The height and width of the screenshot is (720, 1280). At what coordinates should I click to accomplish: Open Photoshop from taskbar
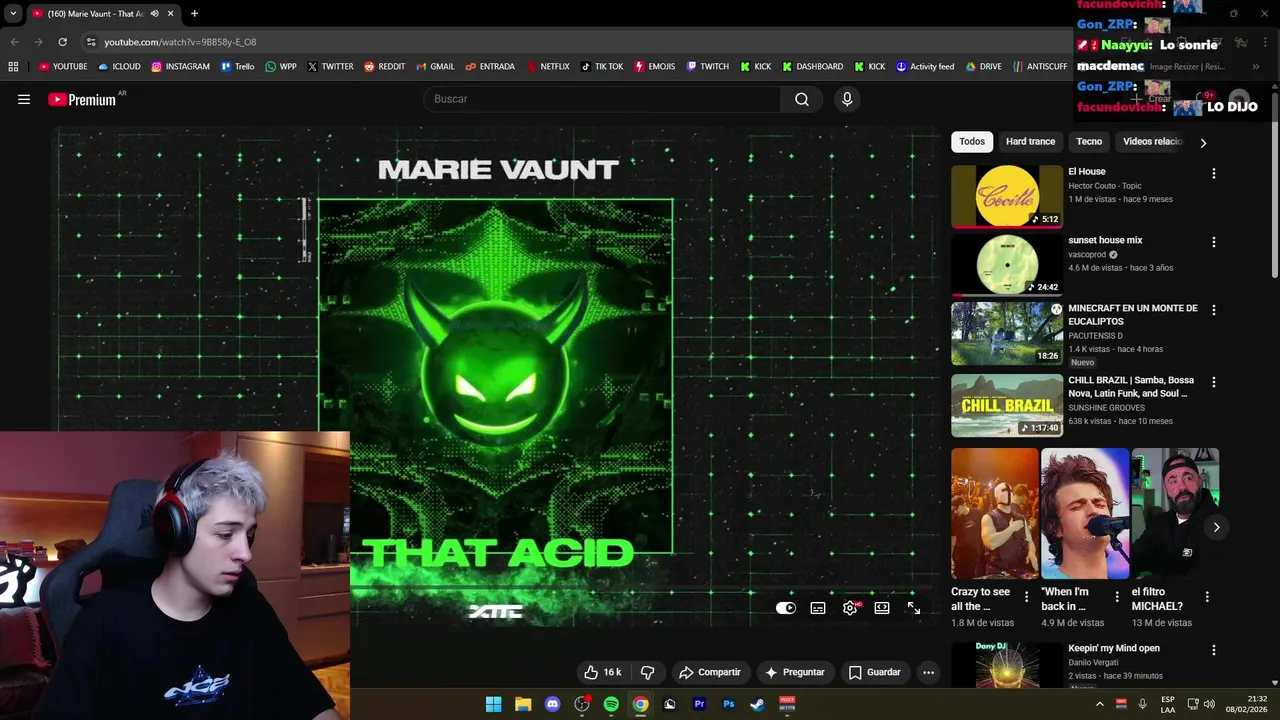point(729,704)
